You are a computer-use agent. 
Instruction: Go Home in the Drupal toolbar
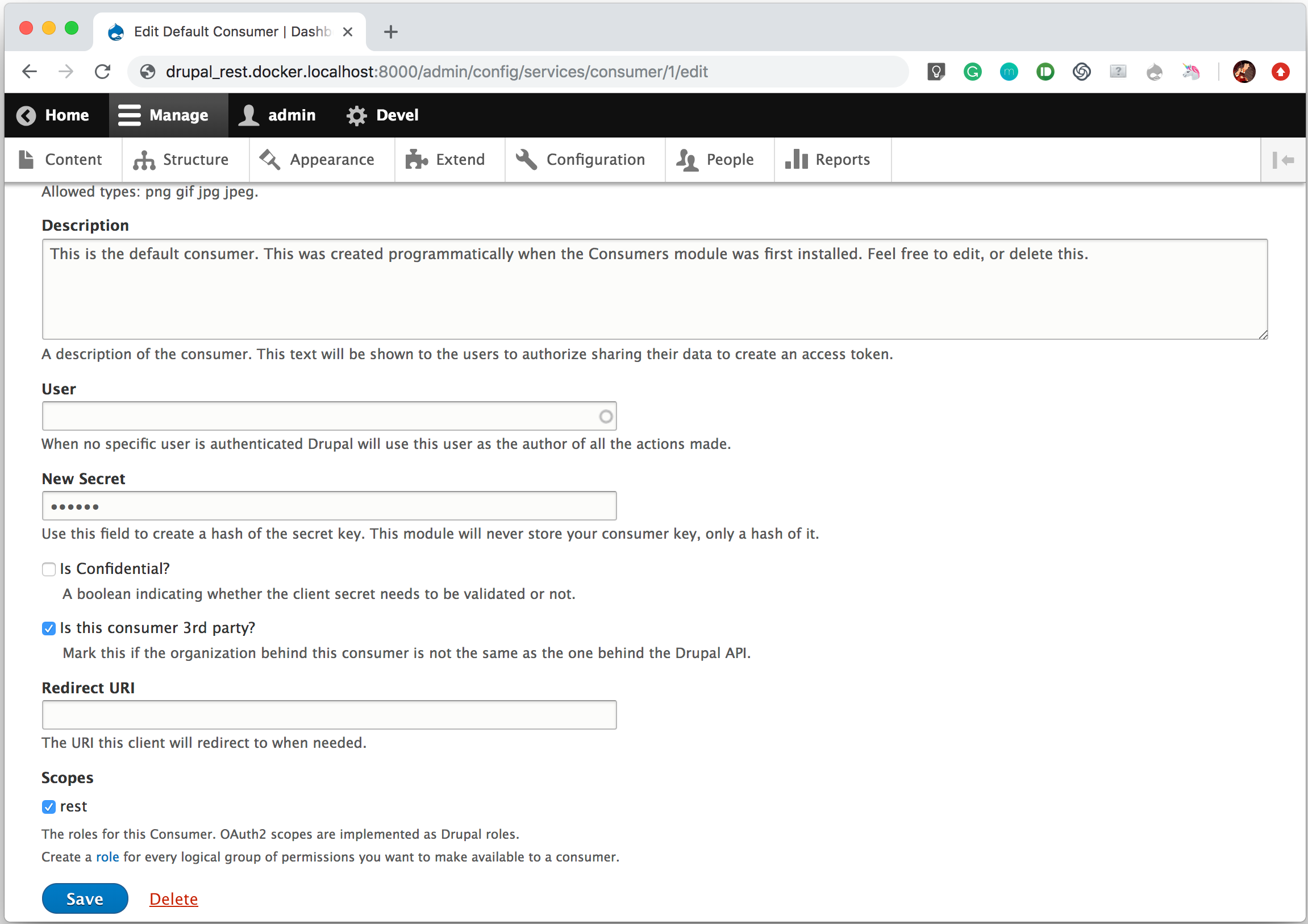pyautogui.click(x=53, y=115)
